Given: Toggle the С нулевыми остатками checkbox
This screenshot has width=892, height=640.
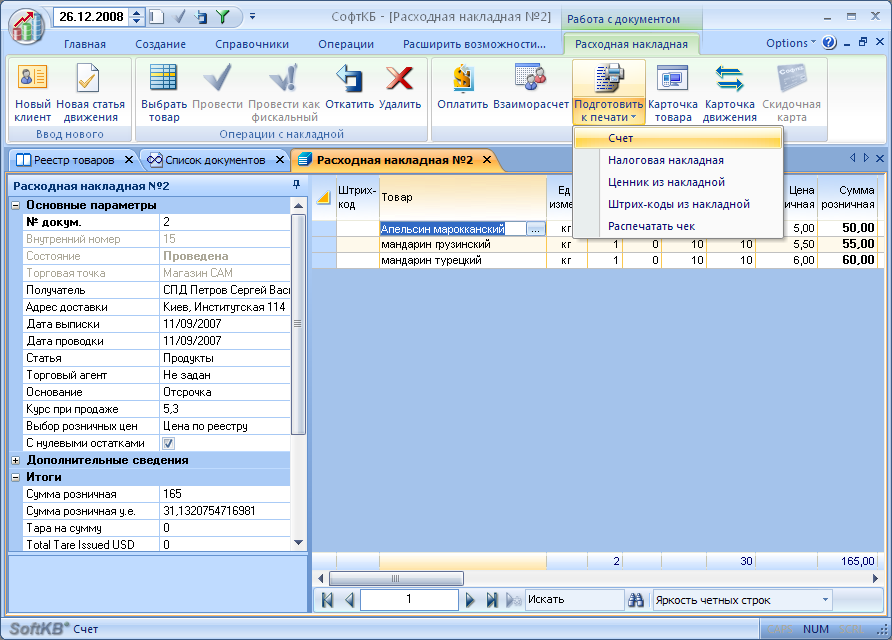Looking at the screenshot, I should [168, 443].
